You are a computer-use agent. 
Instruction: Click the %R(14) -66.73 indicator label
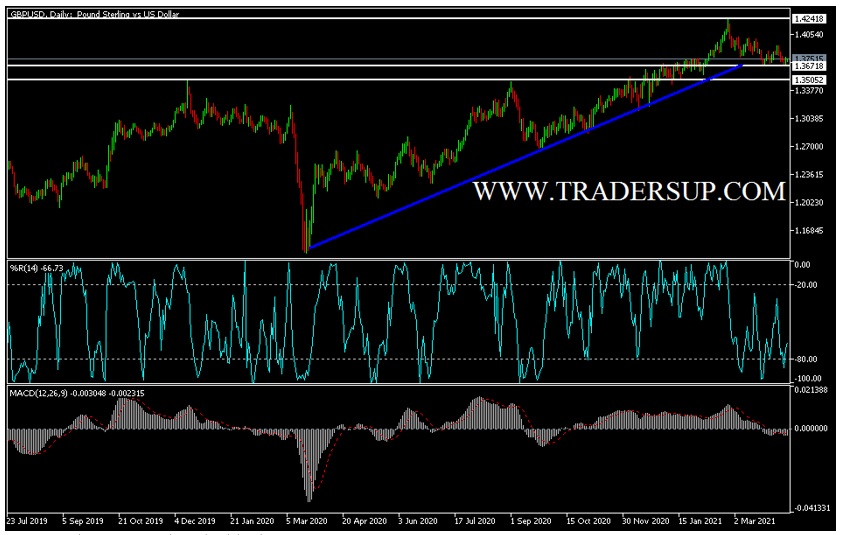[x=37, y=268]
